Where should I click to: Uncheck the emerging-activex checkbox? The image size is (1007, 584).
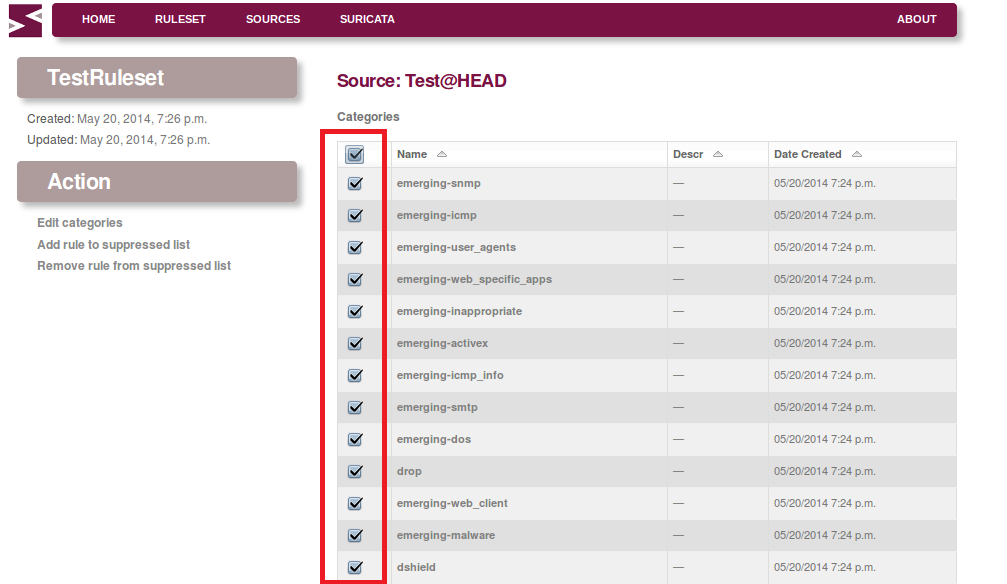click(355, 343)
